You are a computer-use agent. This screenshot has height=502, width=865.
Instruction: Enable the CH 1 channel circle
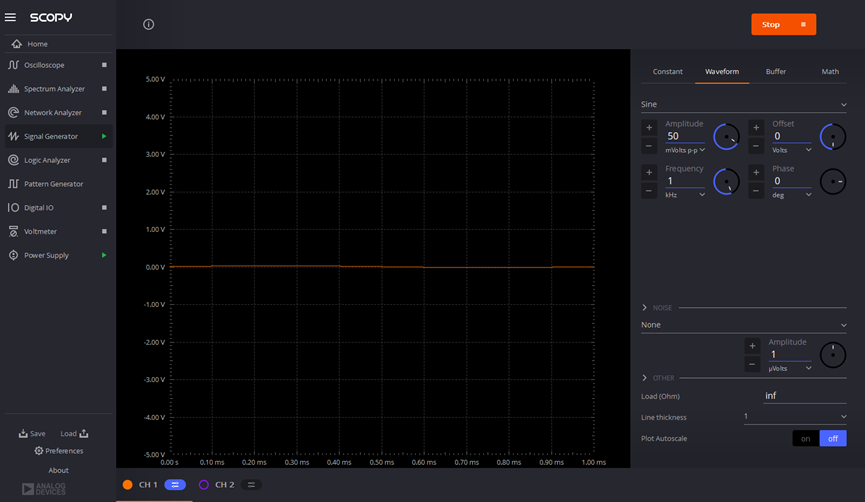coord(127,484)
